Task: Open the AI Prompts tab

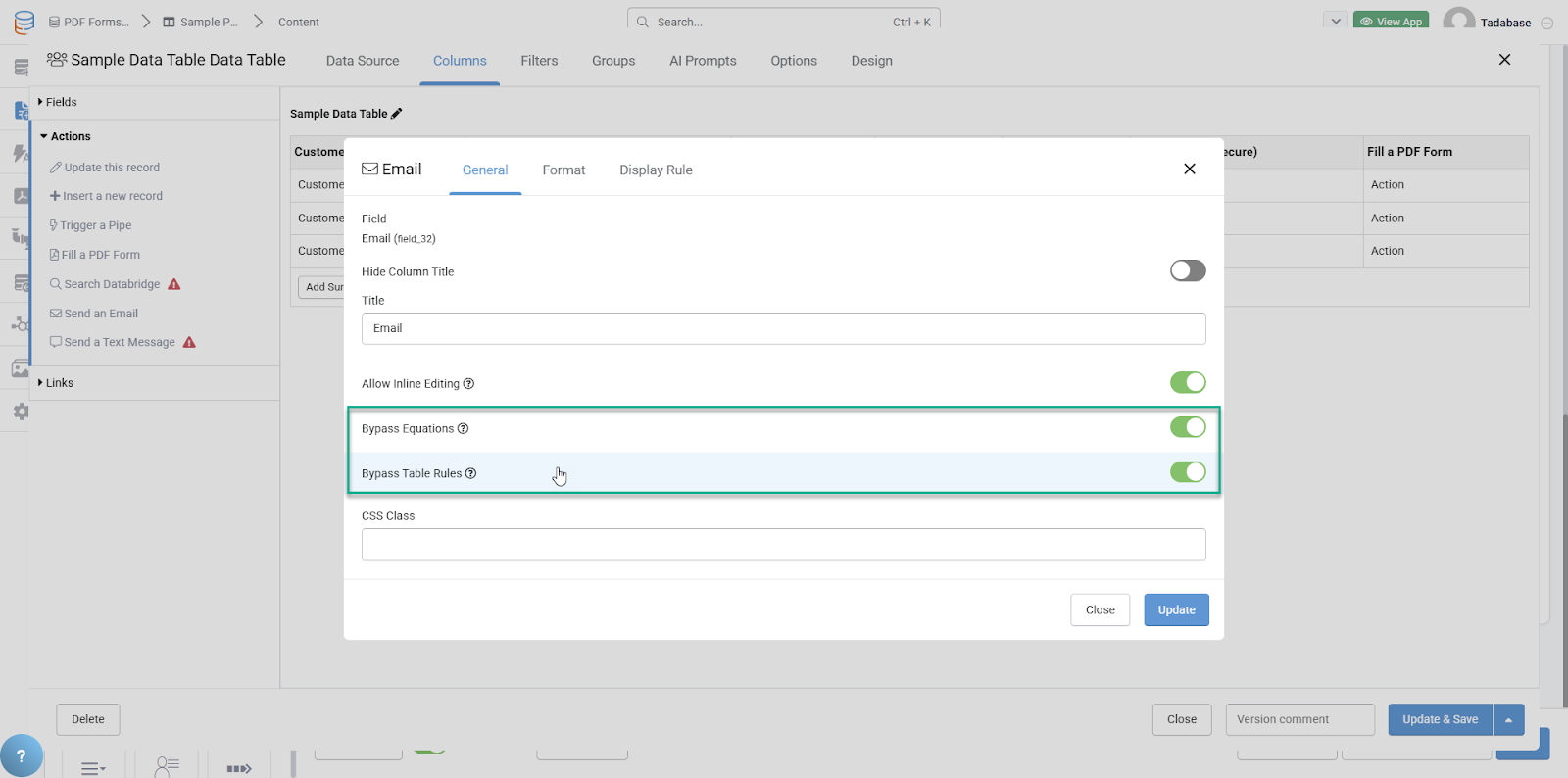Action: (x=703, y=61)
